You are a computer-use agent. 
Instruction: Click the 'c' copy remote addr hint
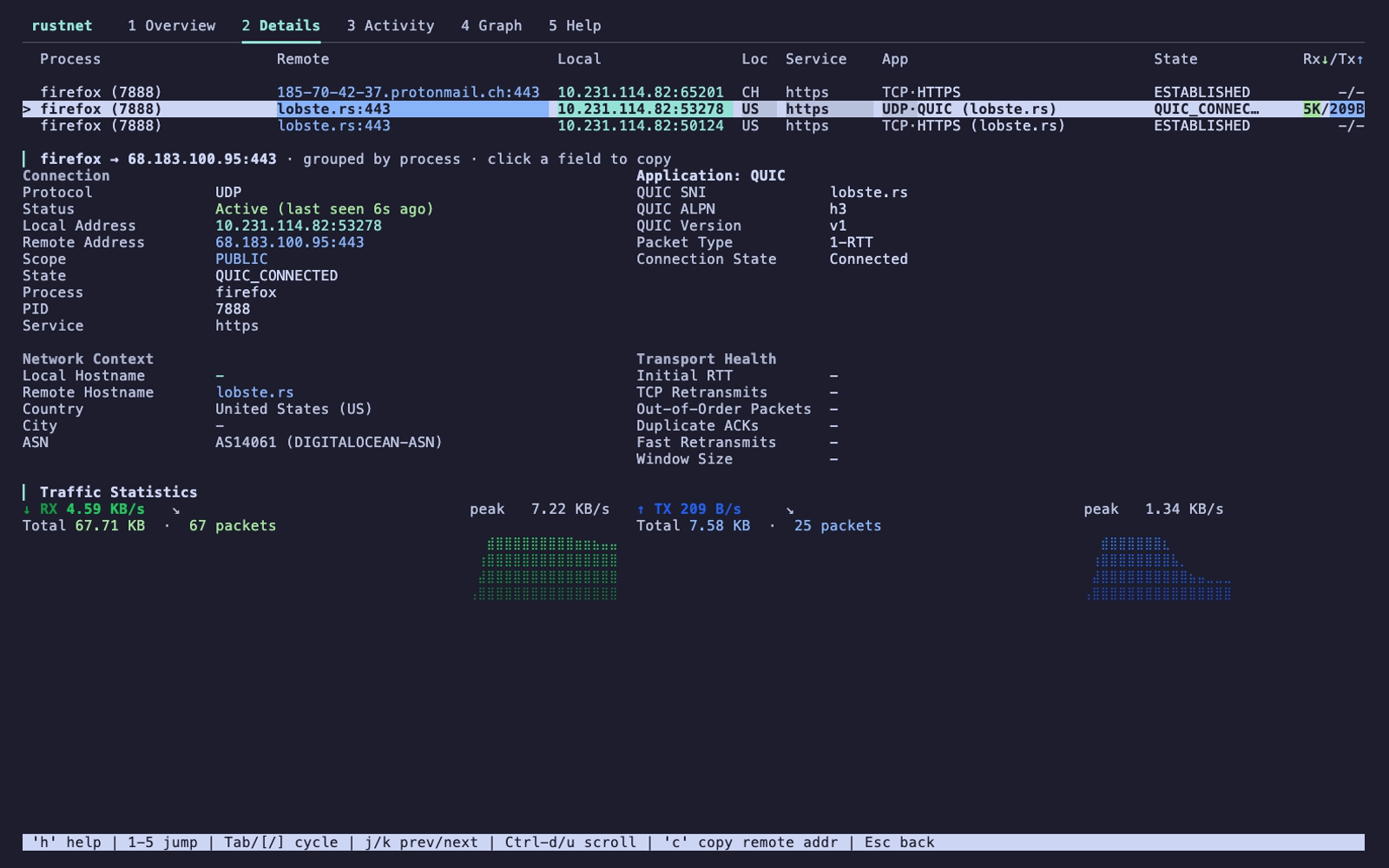[750, 843]
